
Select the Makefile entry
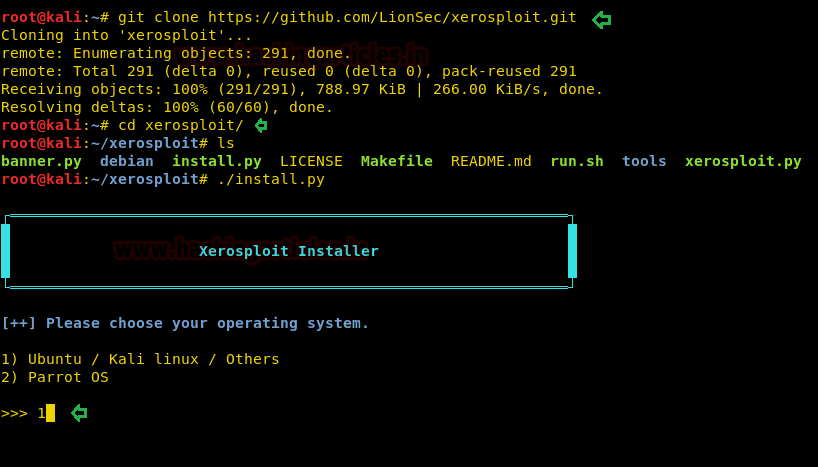tap(396, 161)
